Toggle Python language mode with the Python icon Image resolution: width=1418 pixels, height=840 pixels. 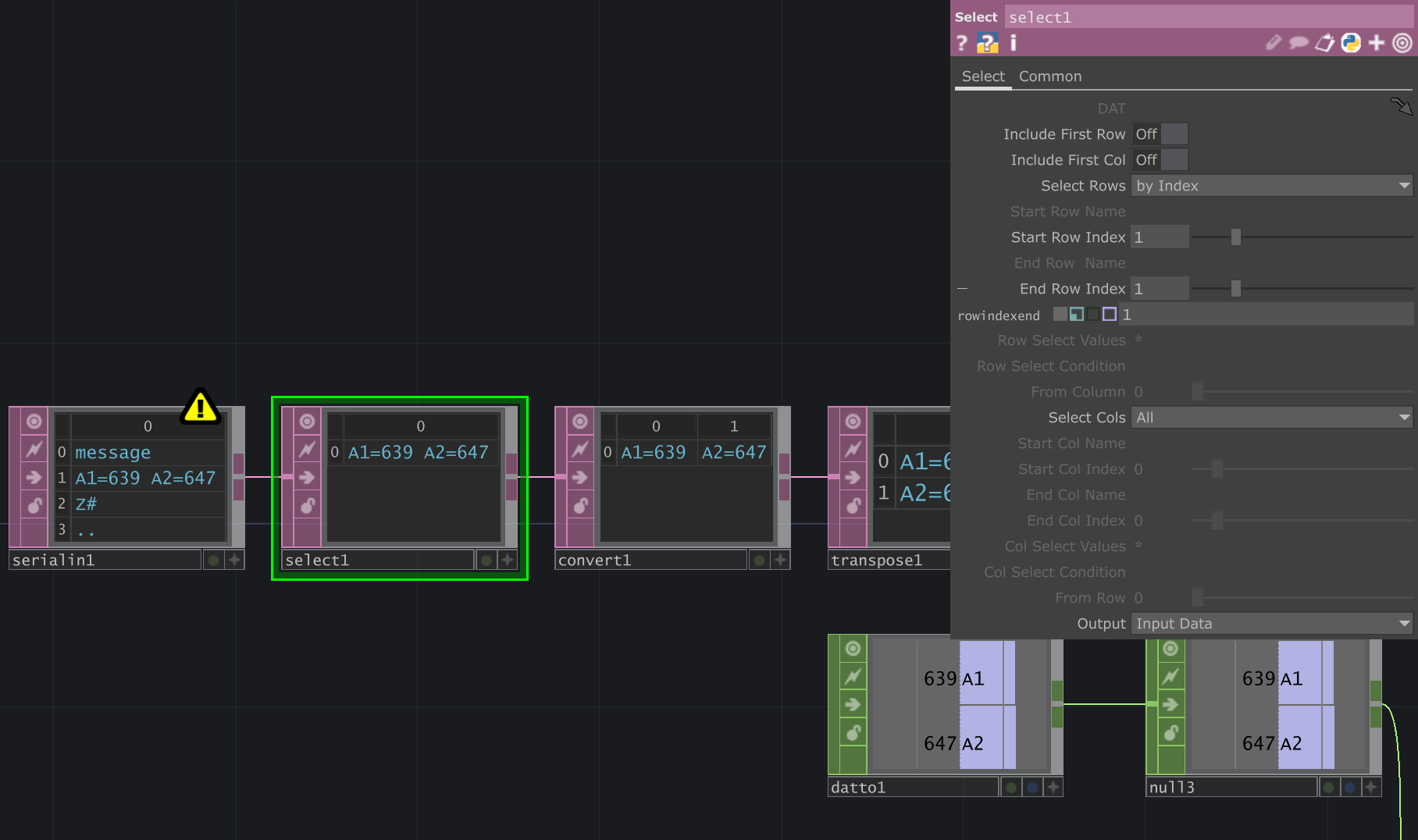pyautogui.click(x=1350, y=43)
